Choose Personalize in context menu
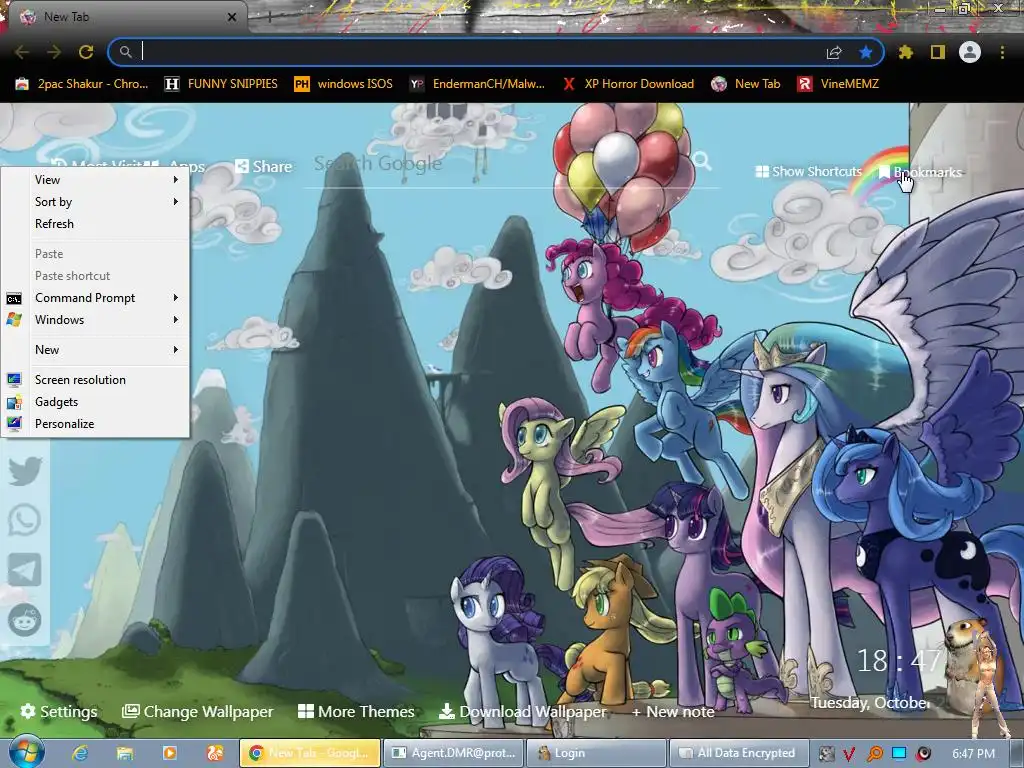This screenshot has width=1024, height=768. coord(95,424)
